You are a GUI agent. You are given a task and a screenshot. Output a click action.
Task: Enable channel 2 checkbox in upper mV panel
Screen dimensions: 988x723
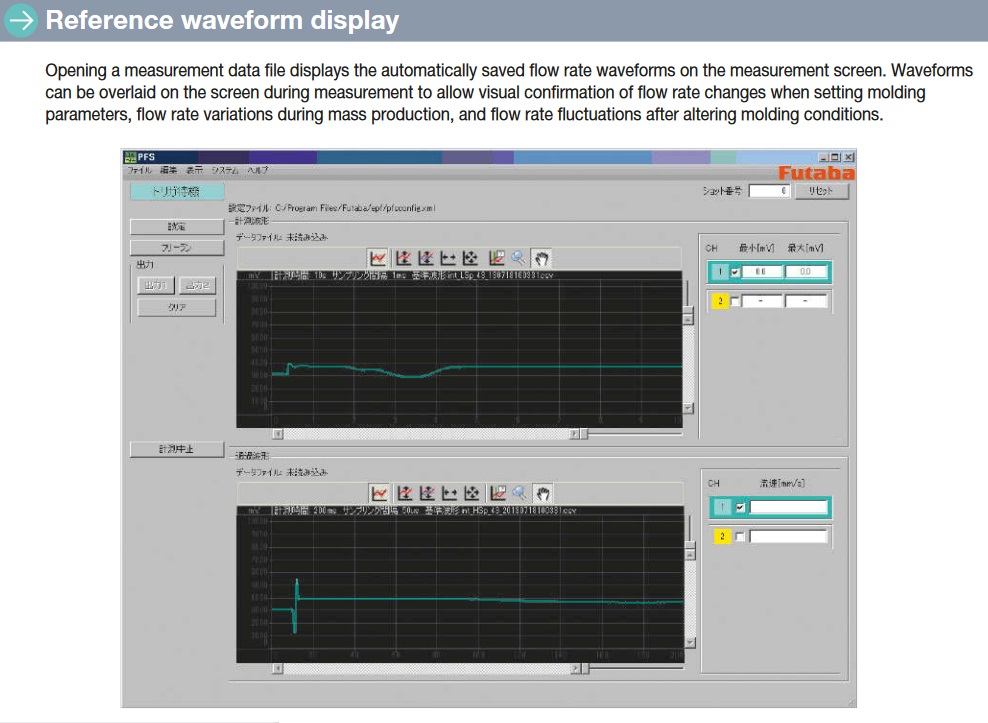pyautogui.click(x=736, y=301)
